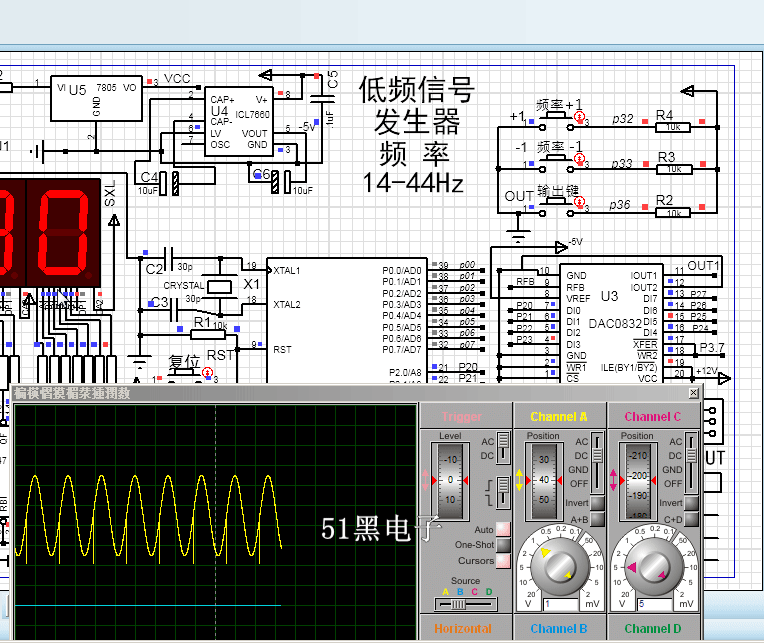Click the Channel D panel header
This screenshot has height=643, width=764.
(x=653, y=629)
